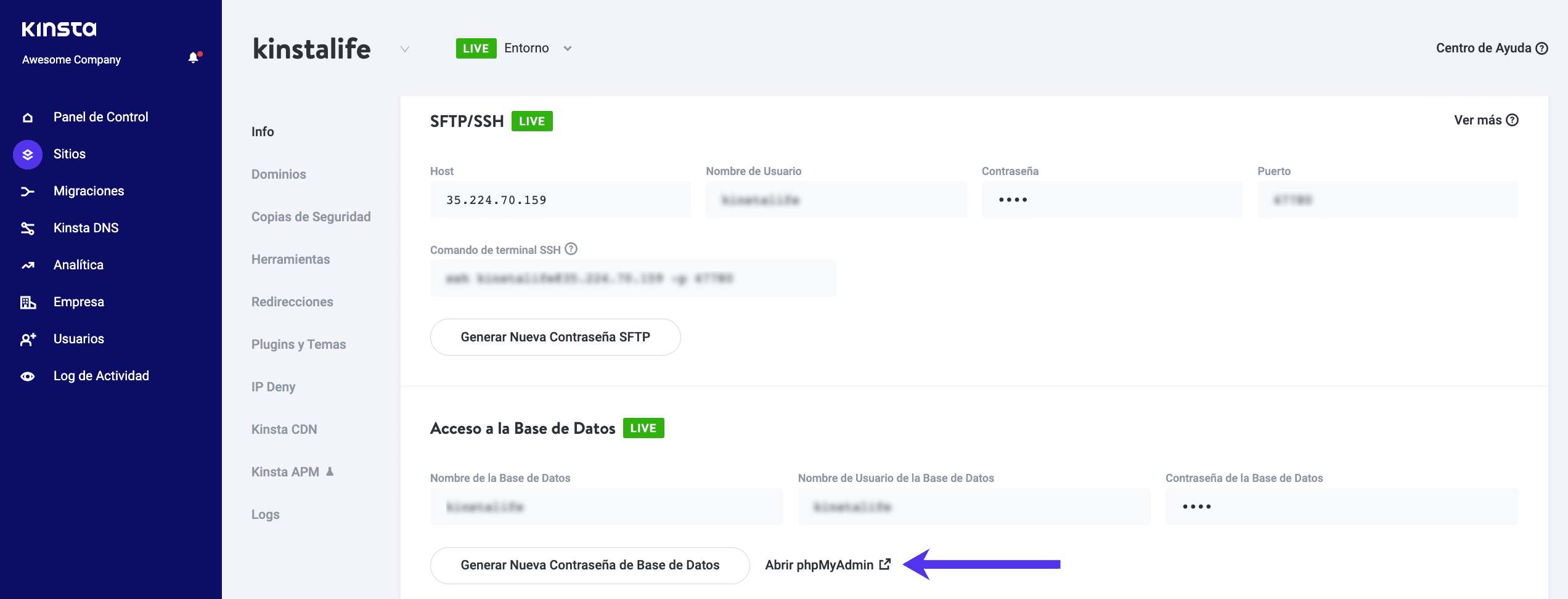
Task: Click the Analítica trend icon
Action: tap(28, 266)
